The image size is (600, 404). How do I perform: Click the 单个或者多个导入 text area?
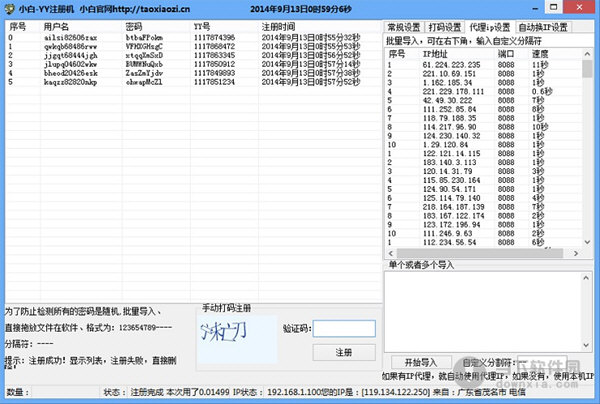(488, 310)
